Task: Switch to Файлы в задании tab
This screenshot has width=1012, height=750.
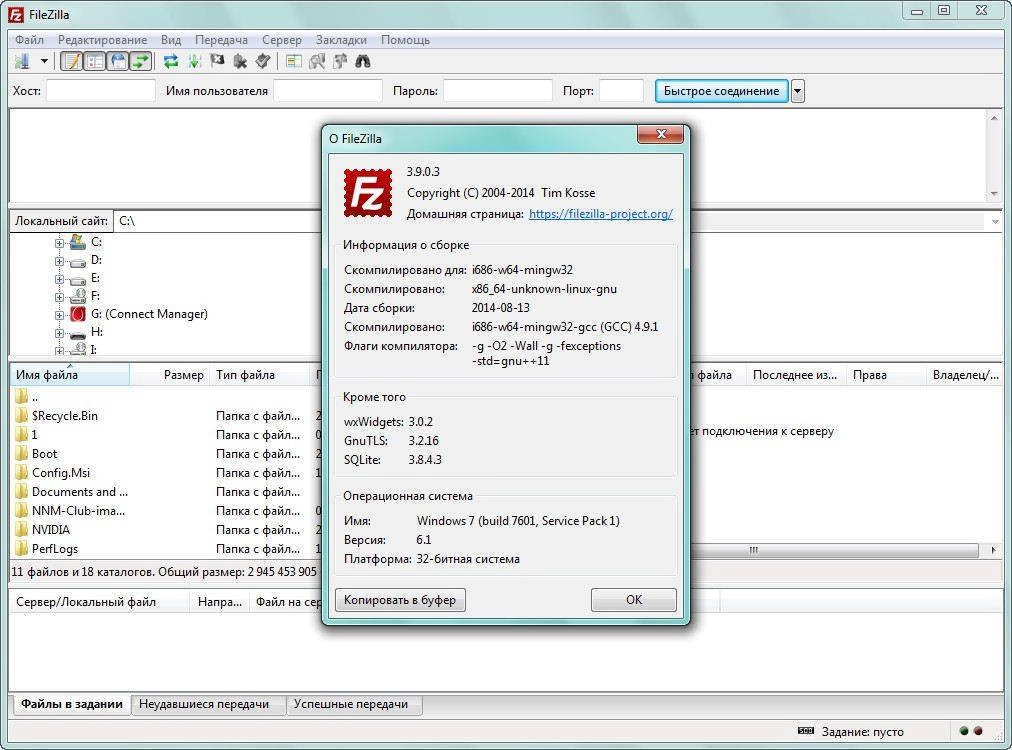Action: (72, 704)
